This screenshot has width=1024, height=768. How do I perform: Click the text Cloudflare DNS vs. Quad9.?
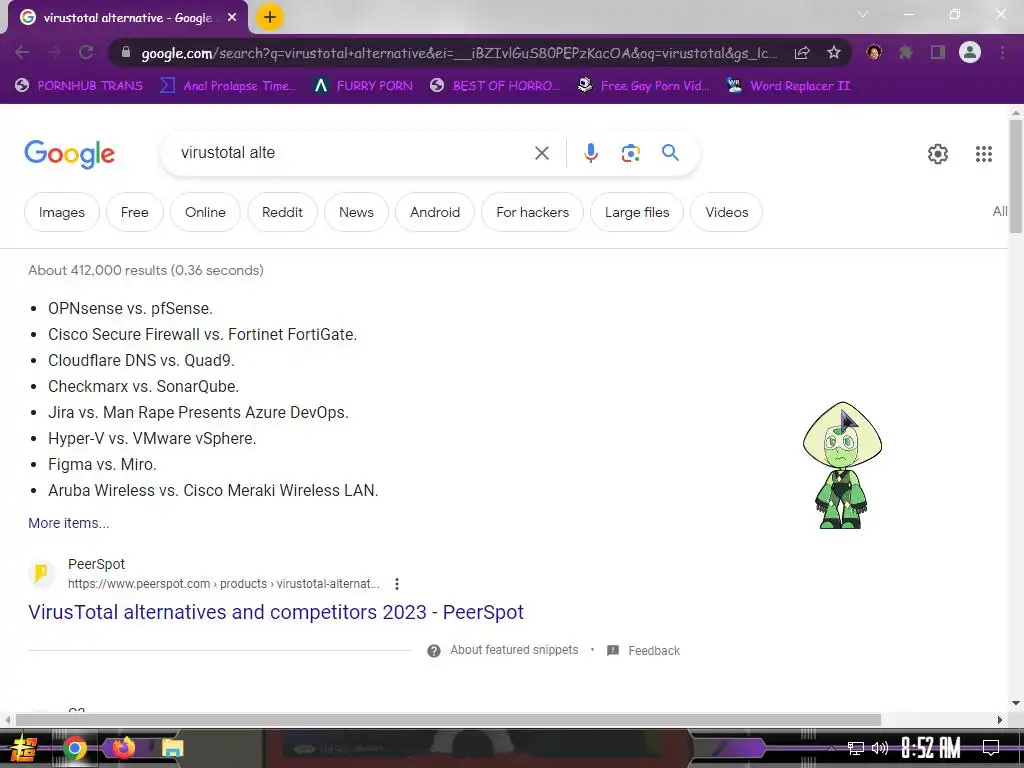[141, 360]
